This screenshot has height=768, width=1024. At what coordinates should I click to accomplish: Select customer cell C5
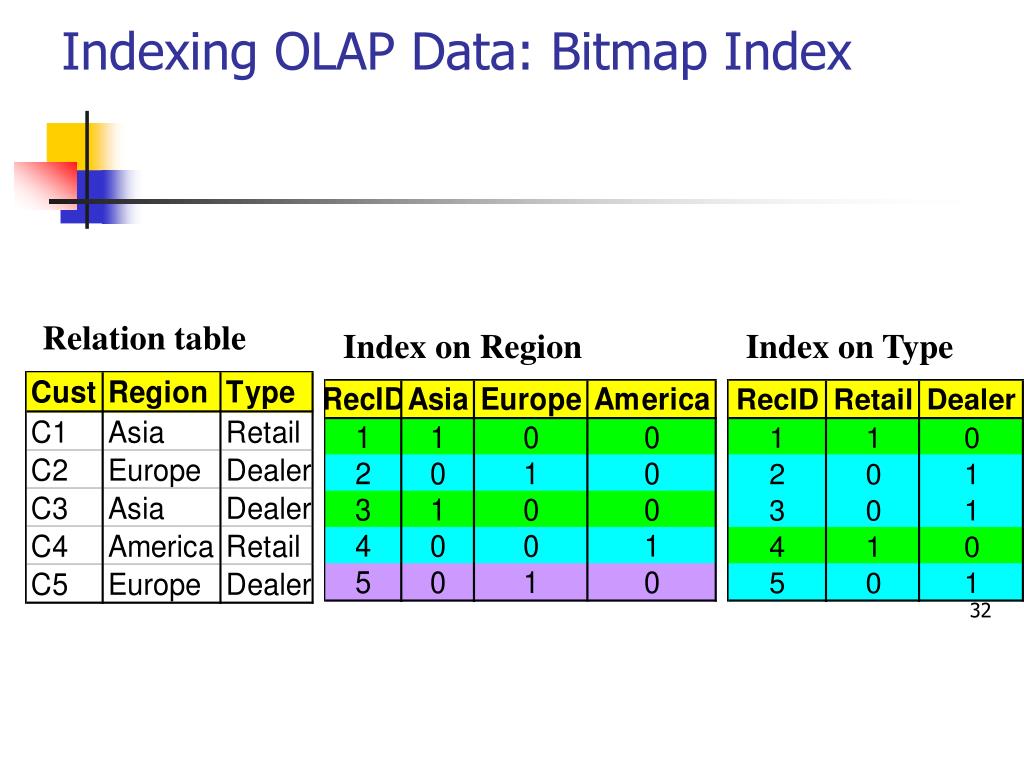(x=64, y=583)
